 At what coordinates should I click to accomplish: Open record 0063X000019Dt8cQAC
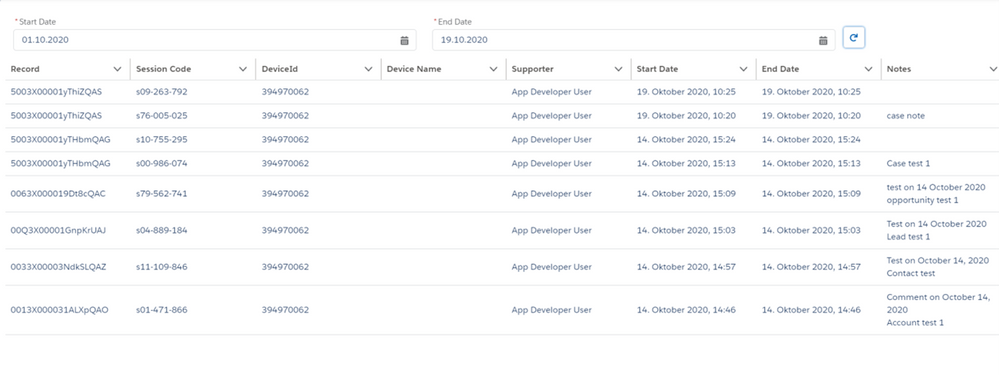coord(58,194)
